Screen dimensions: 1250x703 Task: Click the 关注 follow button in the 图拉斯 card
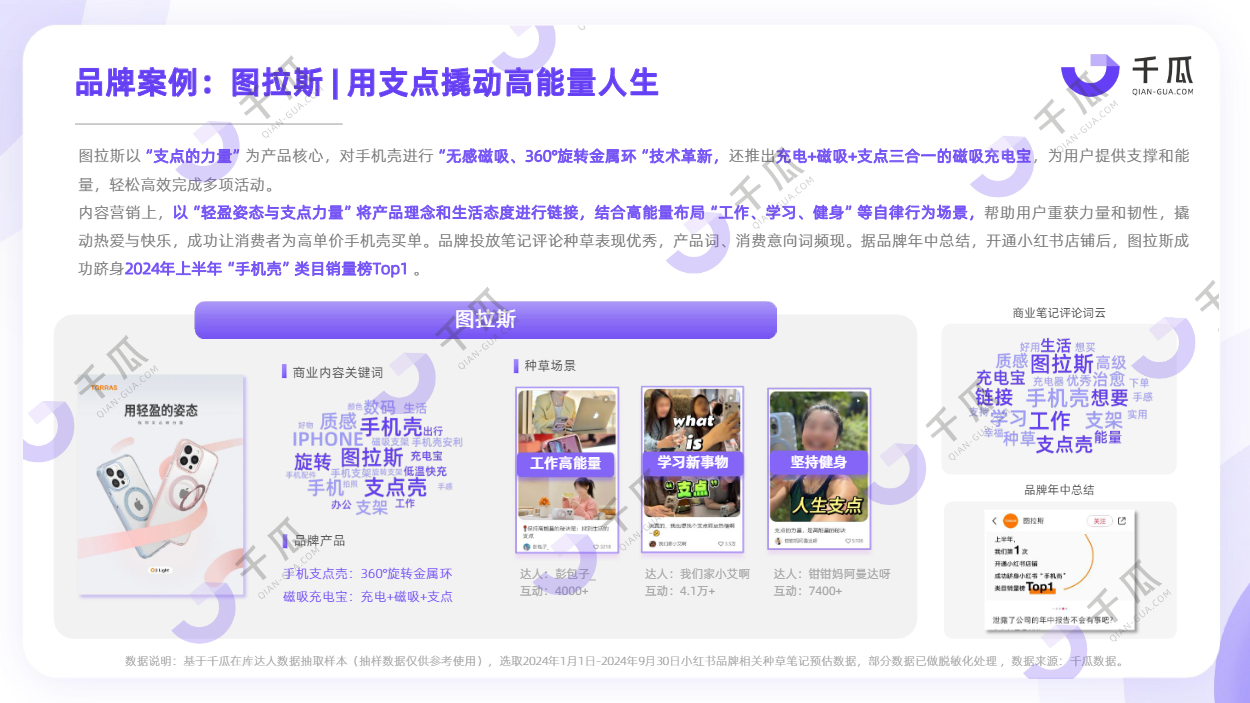[1099, 521]
